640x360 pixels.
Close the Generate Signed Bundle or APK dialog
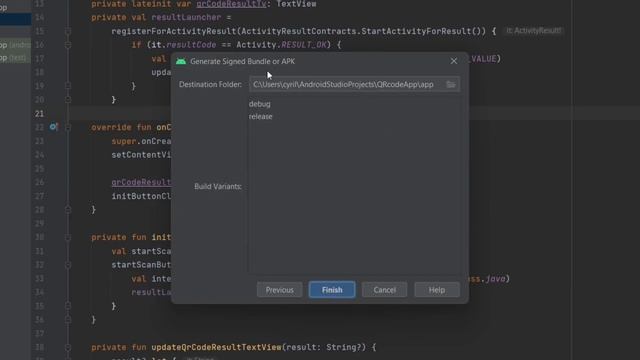(x=454, y=61)
